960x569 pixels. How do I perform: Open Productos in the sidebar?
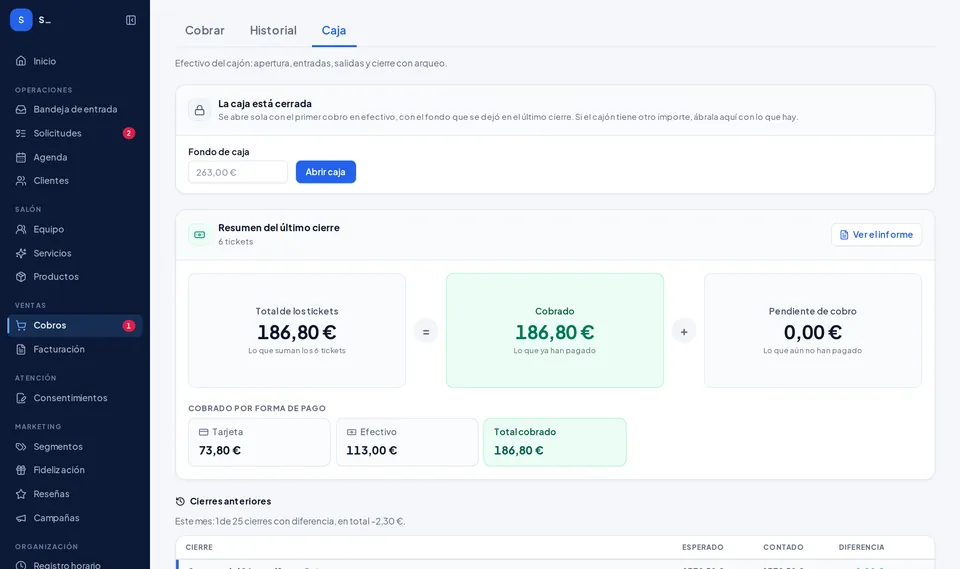75,277
